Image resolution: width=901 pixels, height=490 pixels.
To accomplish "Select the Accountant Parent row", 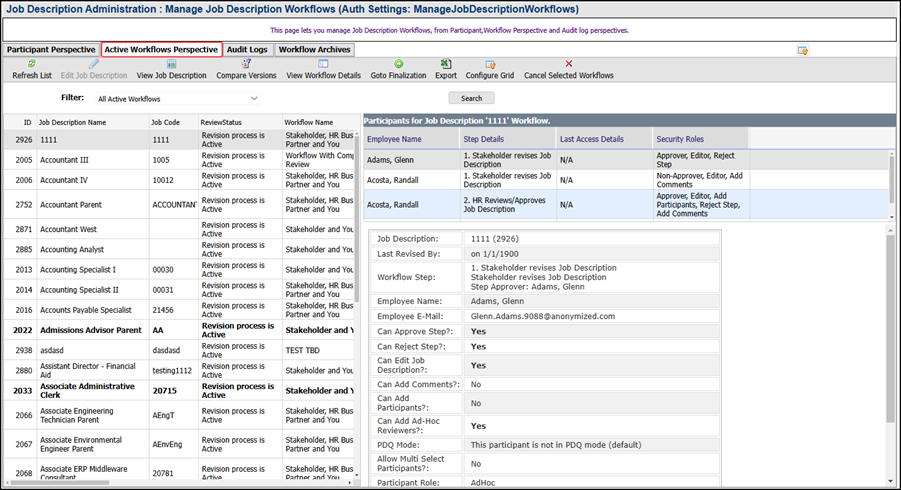I will click(179, 205).
